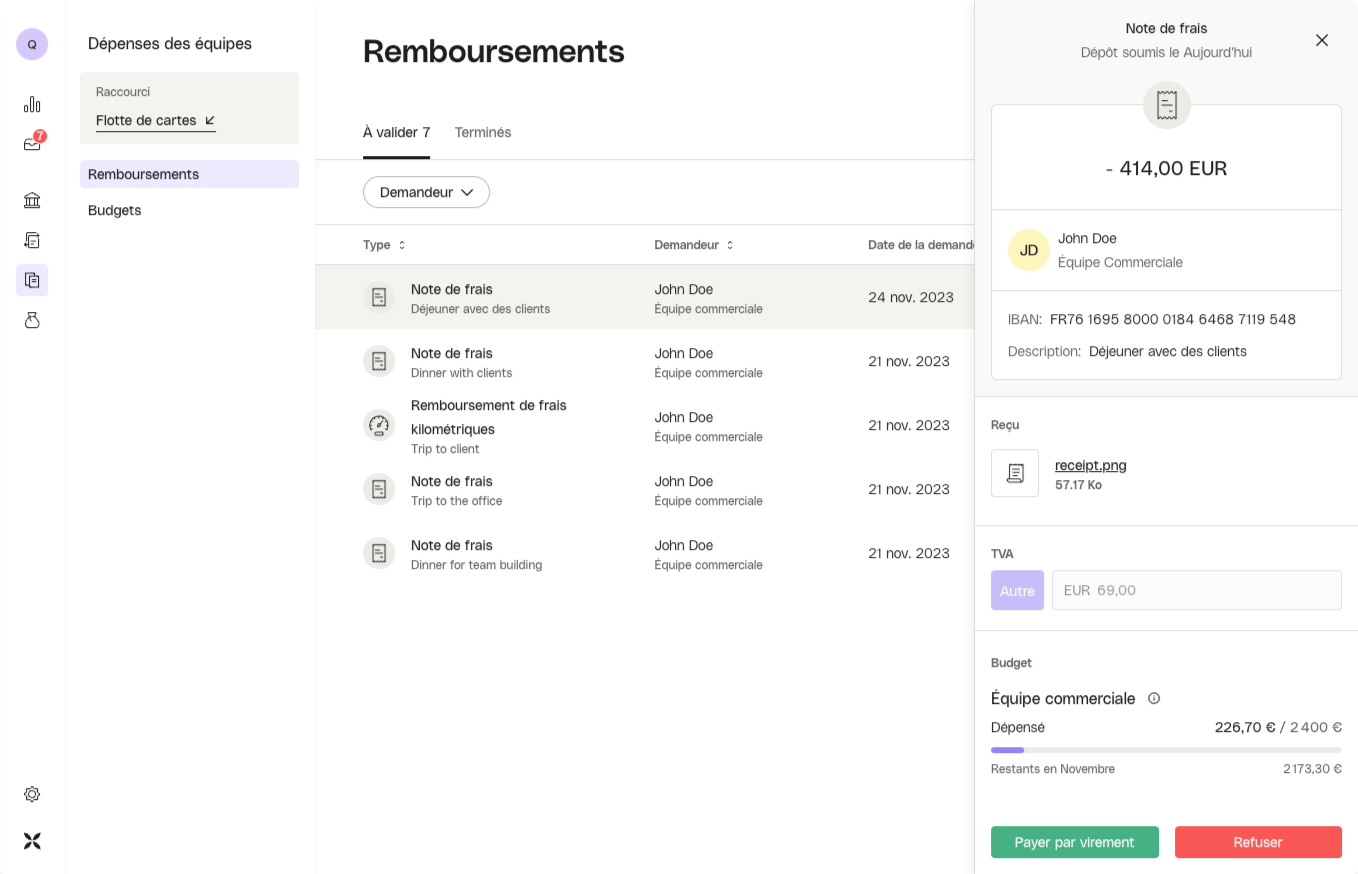The width and height of the screenshot is (1358, 874).
Task: Open the receipt.png file thumbnail icon
Action: (x=1015, y=473)
